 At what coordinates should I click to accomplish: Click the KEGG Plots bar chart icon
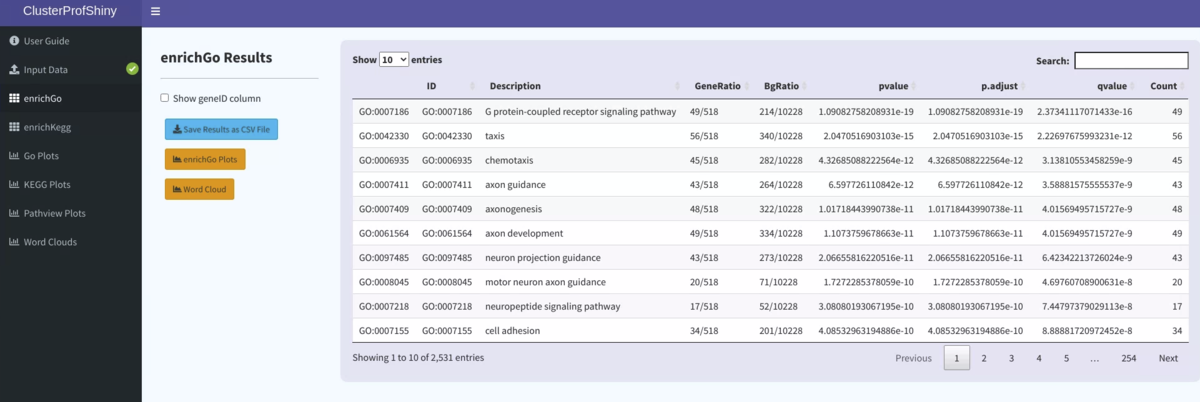(x=14, y=185)
